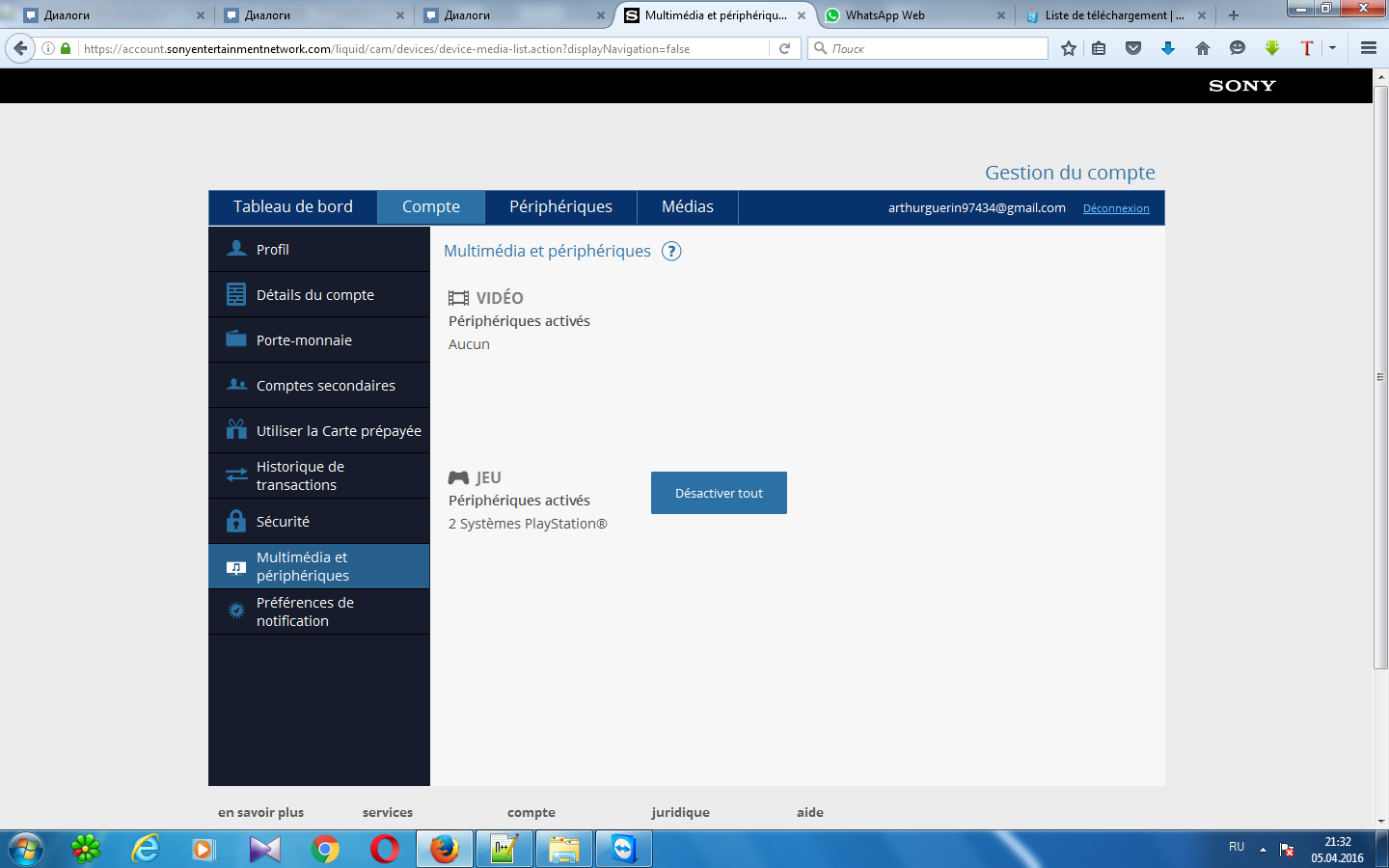Click the red T extension icon
This screenshot has width=1389, height=868.
click(x=1307, y=48)
